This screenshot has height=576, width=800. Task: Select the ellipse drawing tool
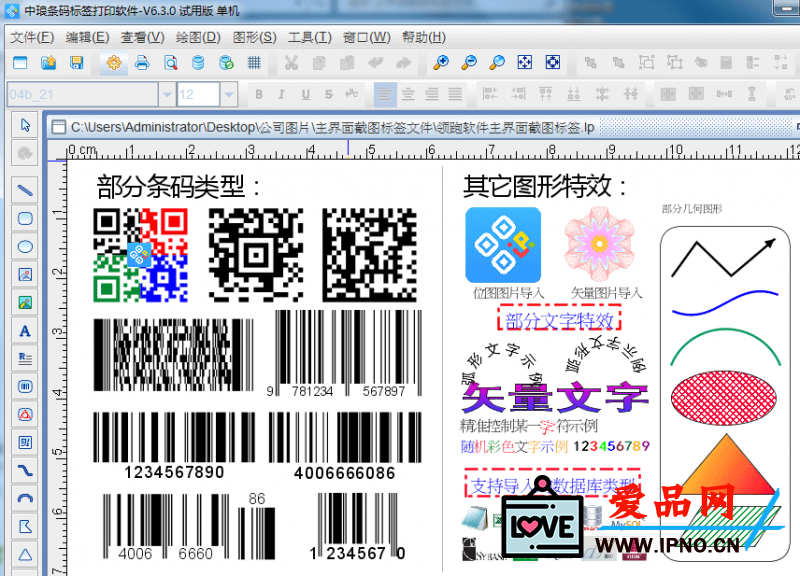pos(25,247)
